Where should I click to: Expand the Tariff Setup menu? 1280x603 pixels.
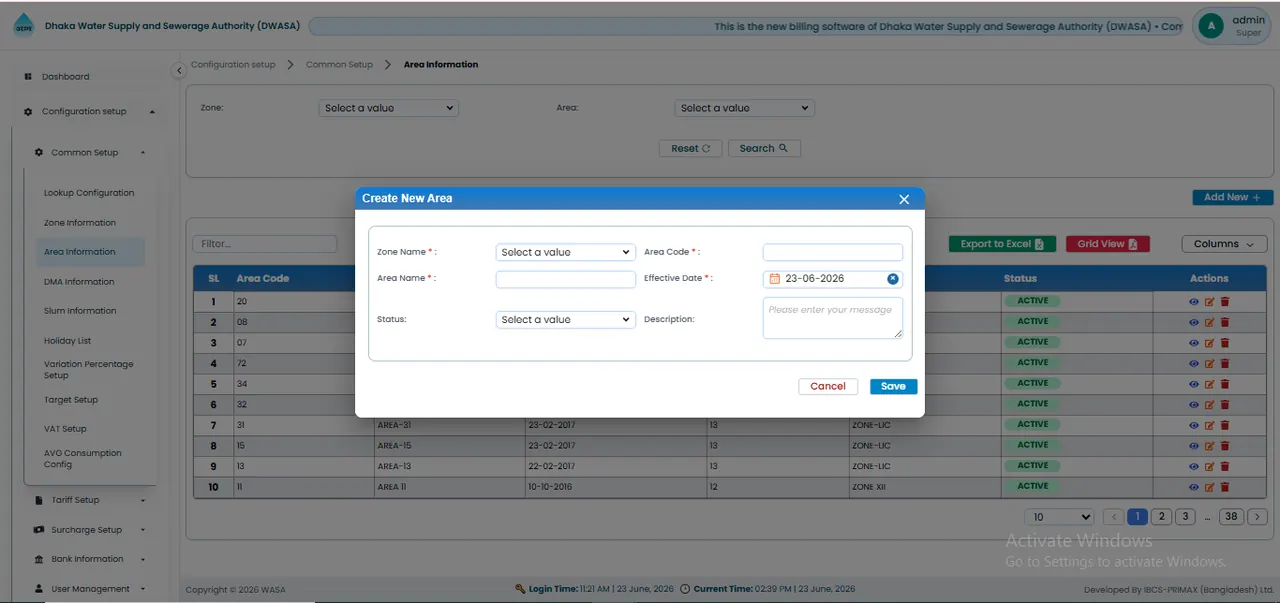(89, 500)
